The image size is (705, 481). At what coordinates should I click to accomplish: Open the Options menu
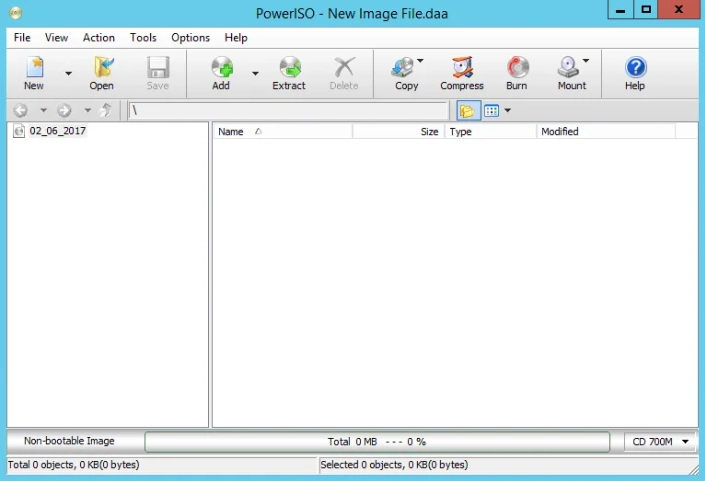[x=191, y=38]
